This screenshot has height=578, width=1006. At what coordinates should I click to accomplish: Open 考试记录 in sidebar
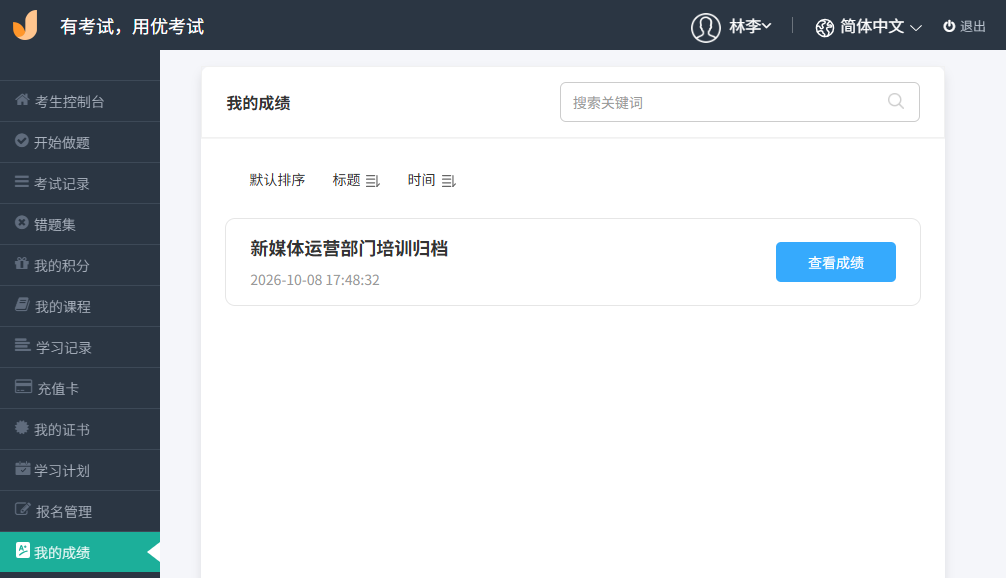pos(80,183)
